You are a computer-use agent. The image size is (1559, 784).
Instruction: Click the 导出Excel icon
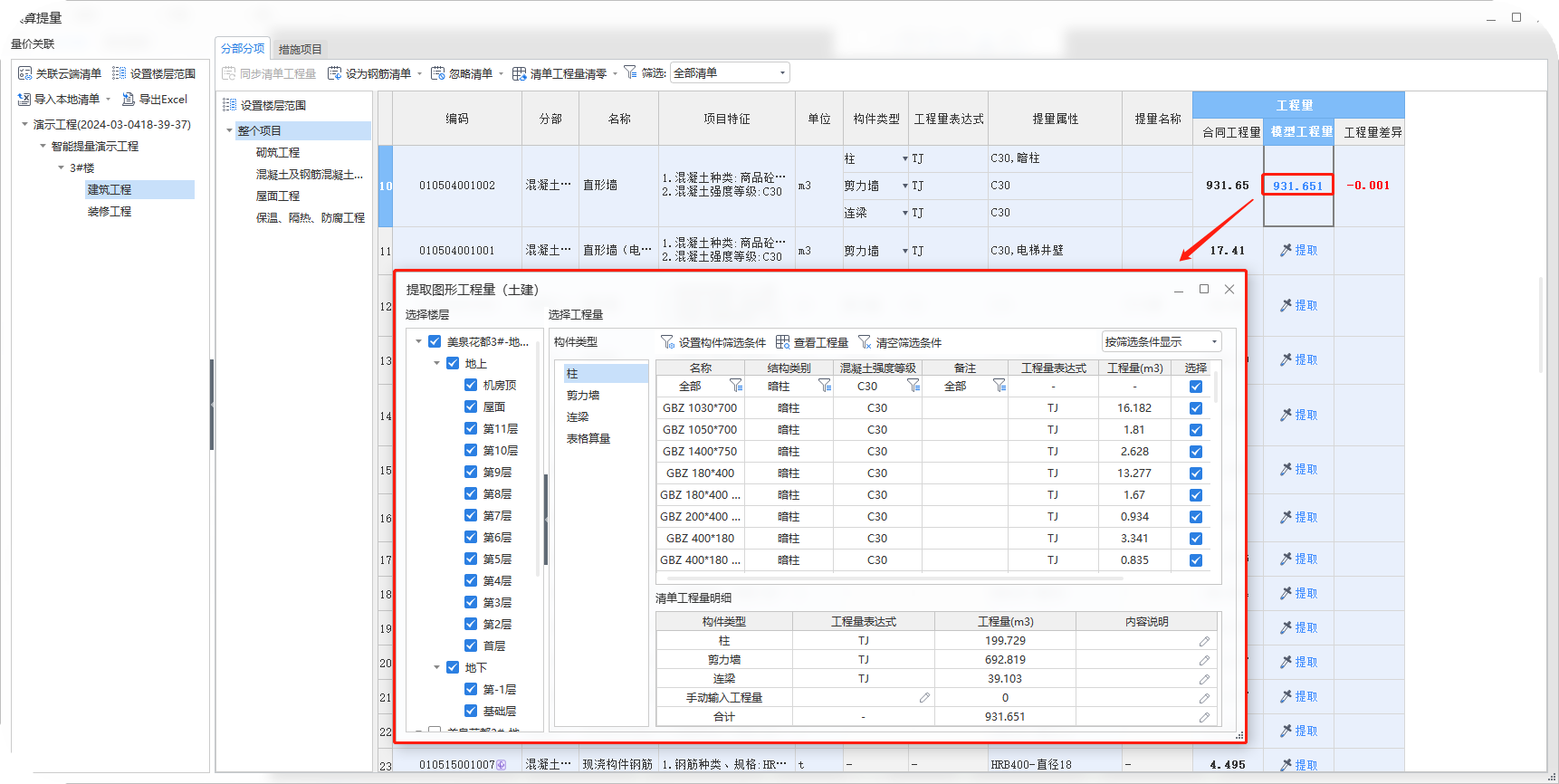tap(129, 99)
